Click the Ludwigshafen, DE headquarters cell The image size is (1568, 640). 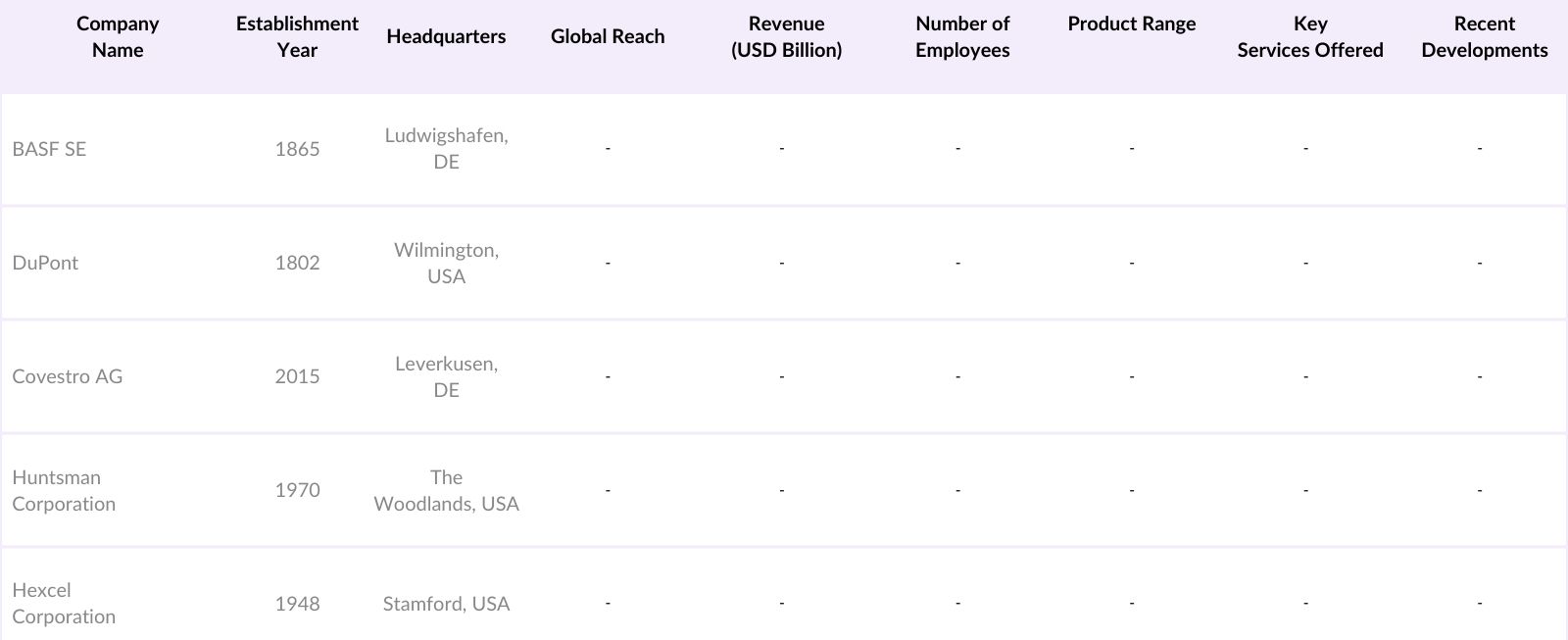click(446, 149)
